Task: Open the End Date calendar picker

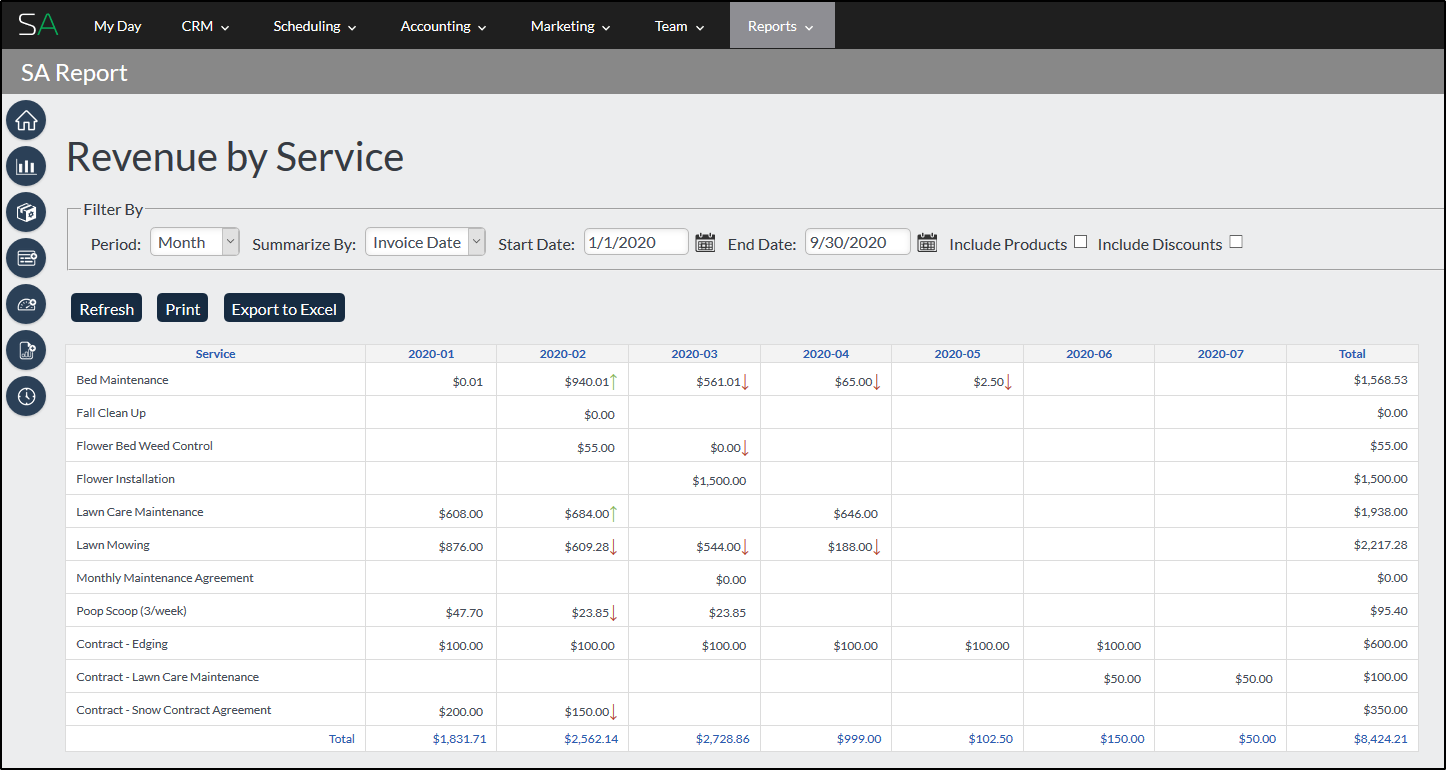Action: tap(926, 242)
